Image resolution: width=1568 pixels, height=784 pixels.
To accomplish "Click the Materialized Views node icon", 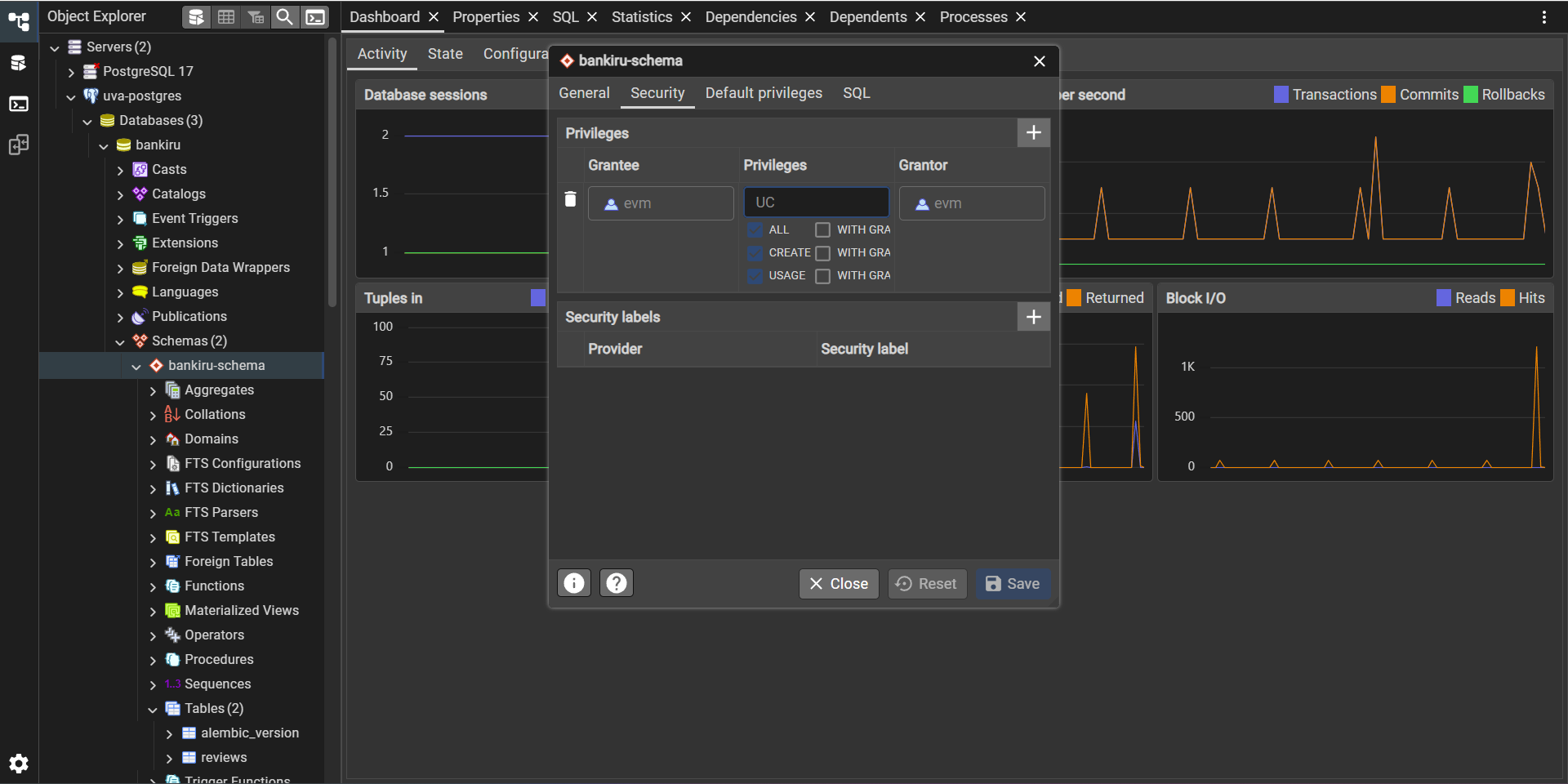I will pyautogui.click(x=172, y=610).
